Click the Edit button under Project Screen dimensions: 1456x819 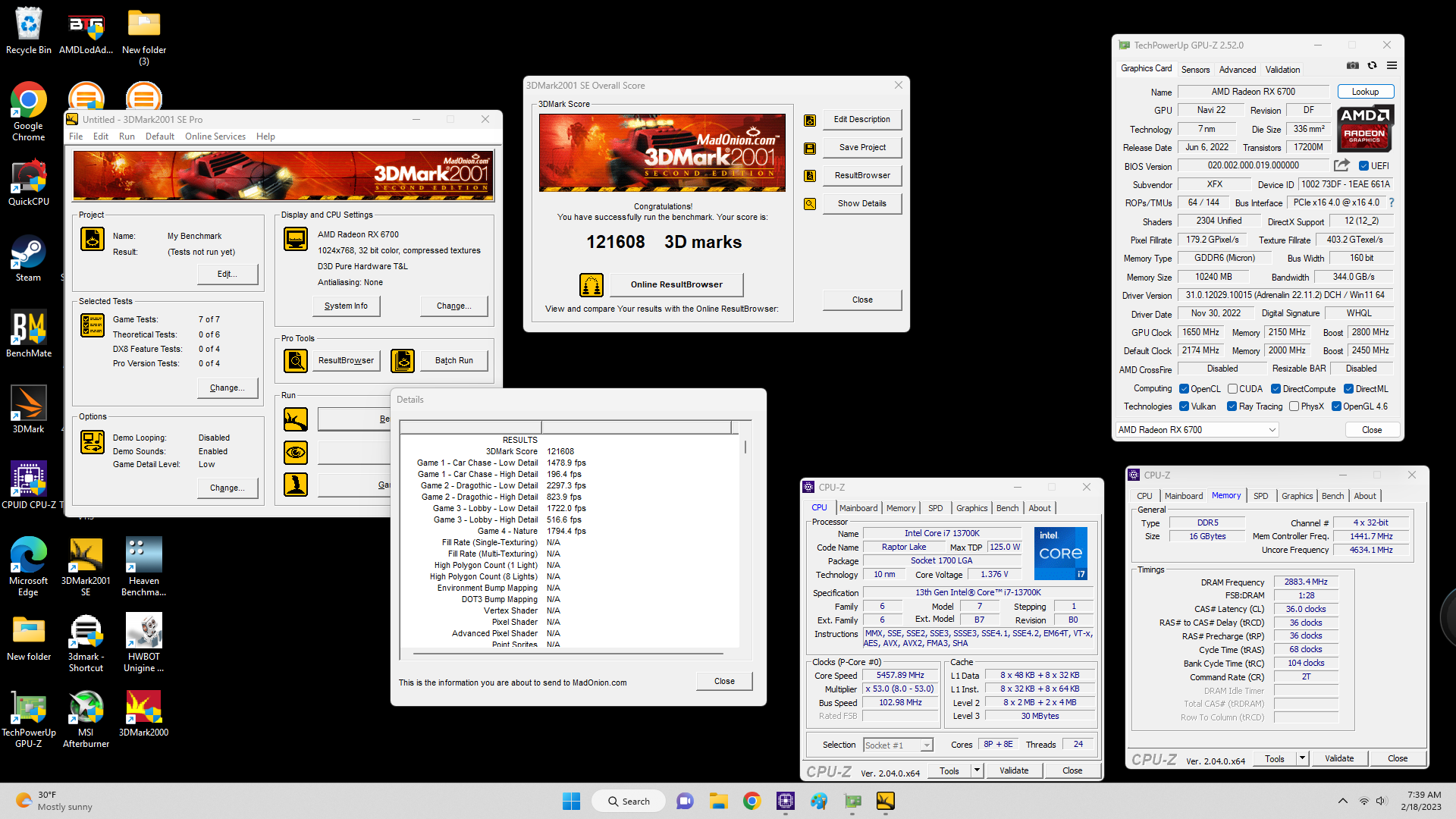tap(227, 275)
